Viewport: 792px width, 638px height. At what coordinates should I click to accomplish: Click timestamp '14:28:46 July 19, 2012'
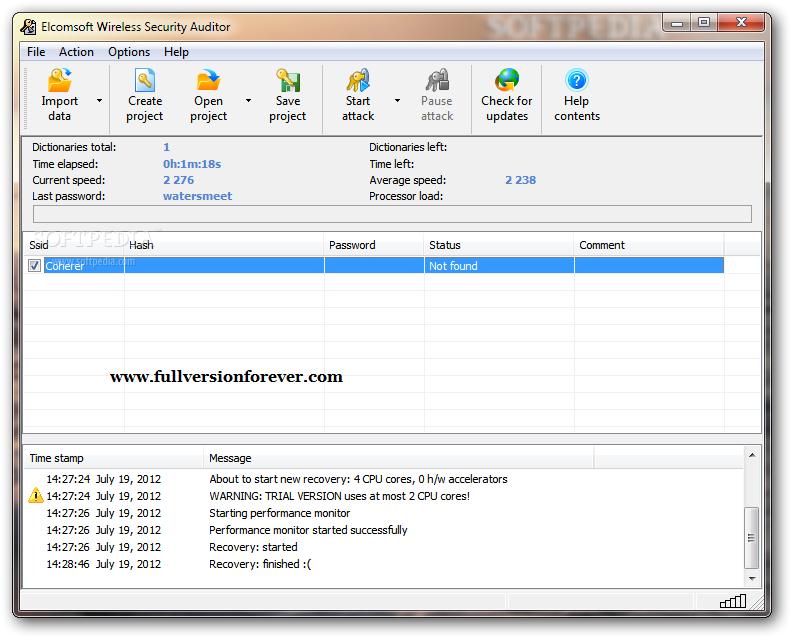point(104,564)
